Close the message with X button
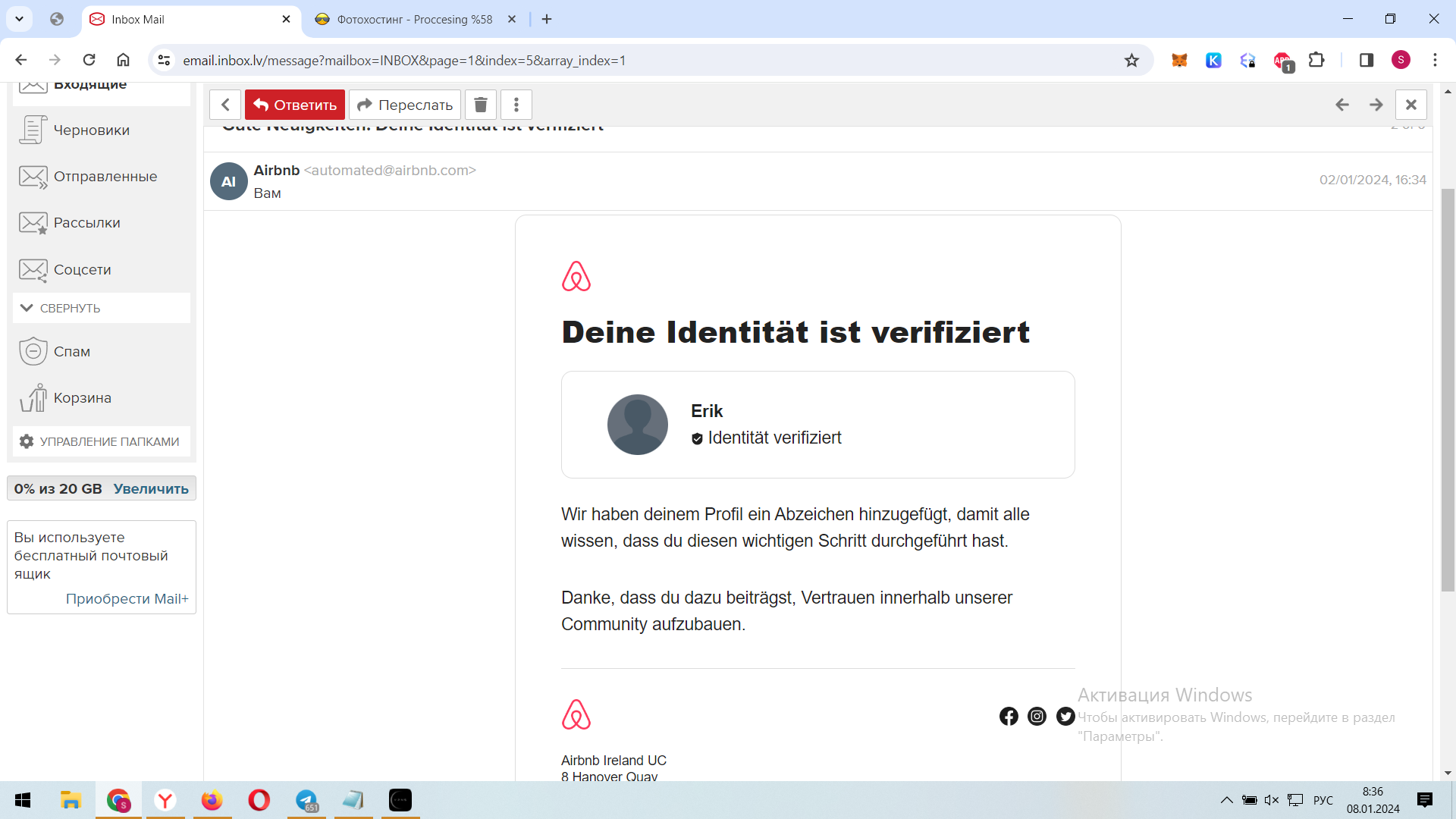This screenshot has height=819, width=1456. 1410,105
